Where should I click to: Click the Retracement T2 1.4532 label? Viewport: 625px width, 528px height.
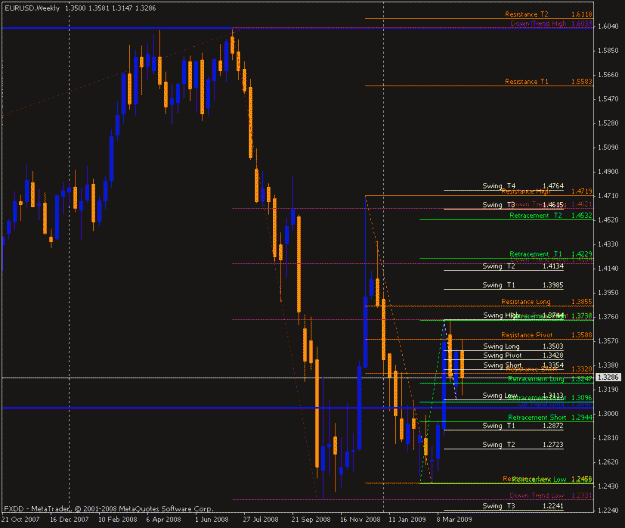(551, 216)
